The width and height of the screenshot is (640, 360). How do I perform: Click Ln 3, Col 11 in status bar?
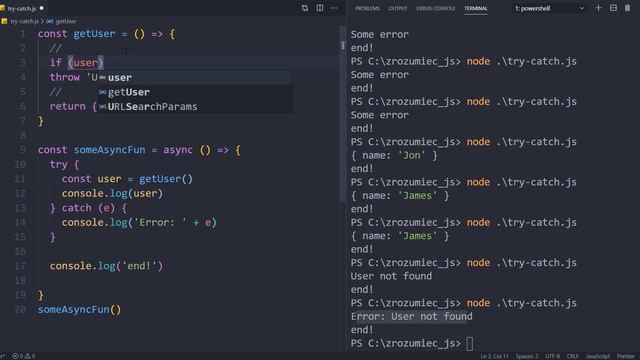[x=494, y=356]
